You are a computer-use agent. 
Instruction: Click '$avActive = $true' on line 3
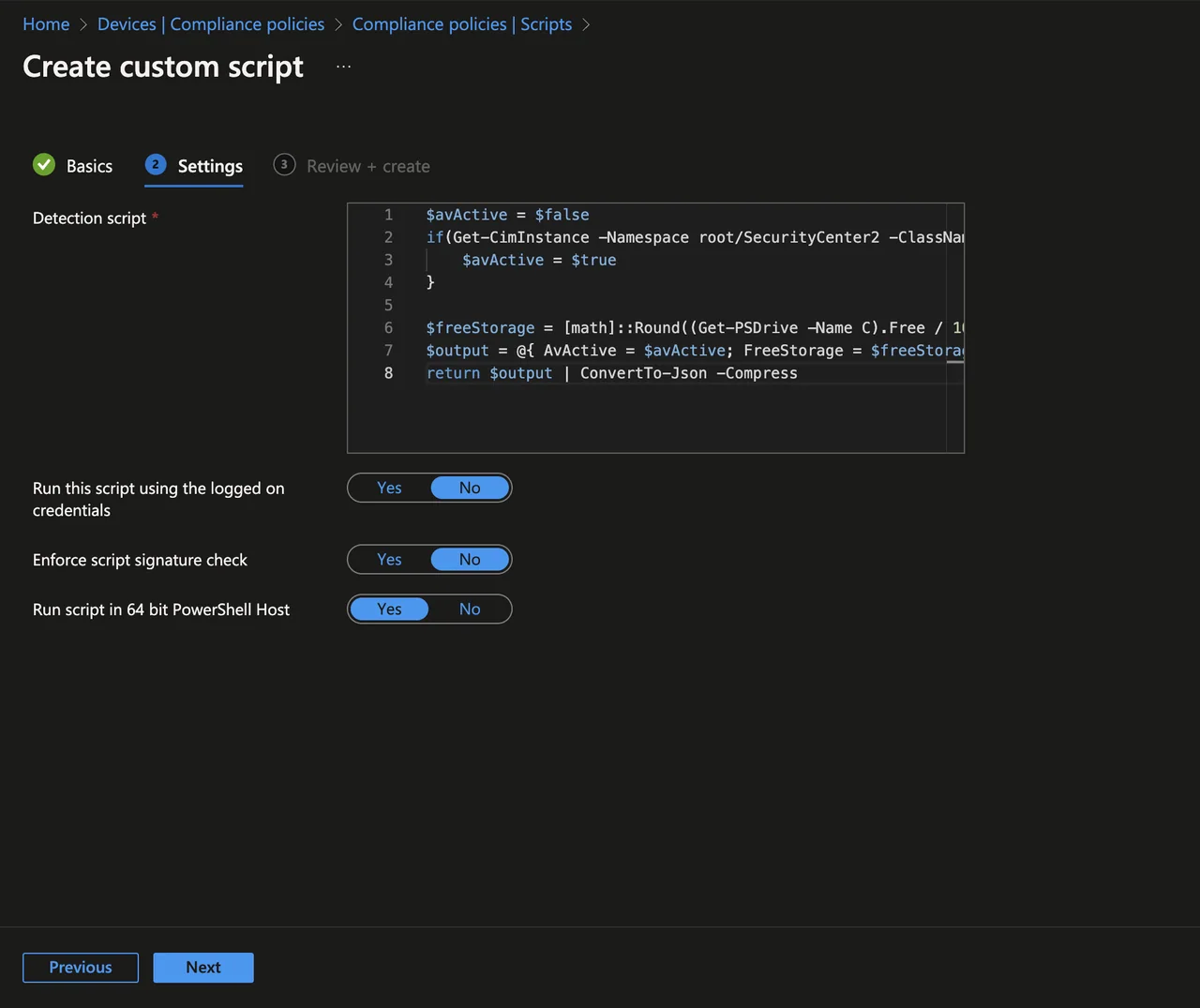539,260
